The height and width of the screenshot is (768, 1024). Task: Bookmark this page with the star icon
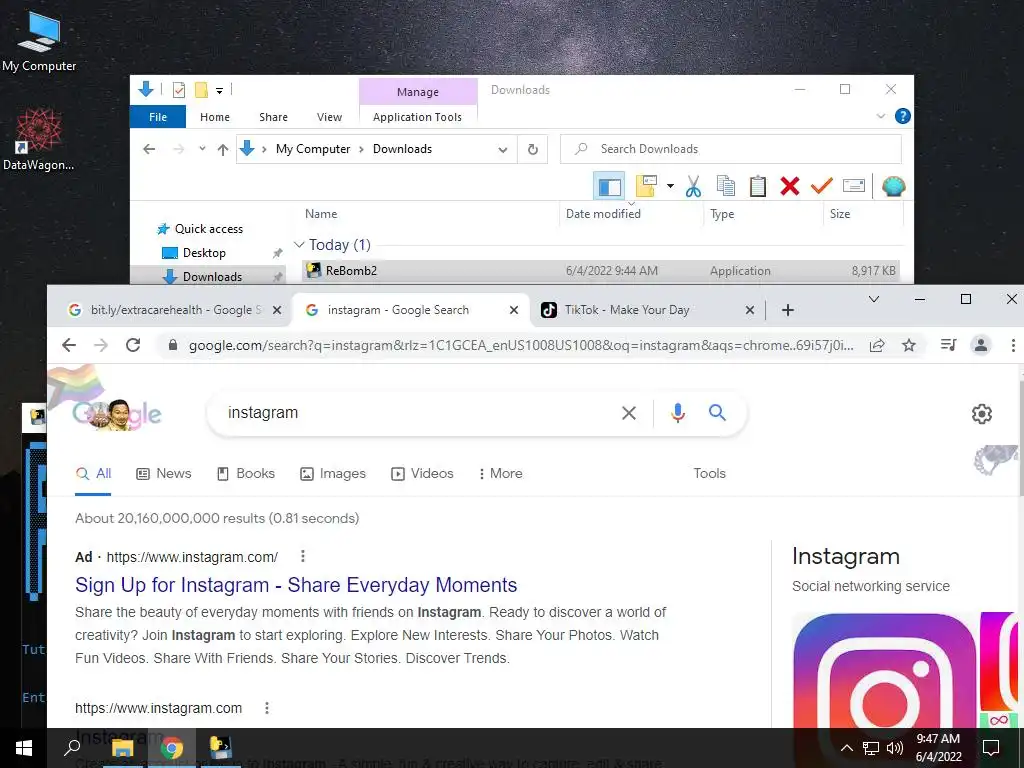pos(908,345)
